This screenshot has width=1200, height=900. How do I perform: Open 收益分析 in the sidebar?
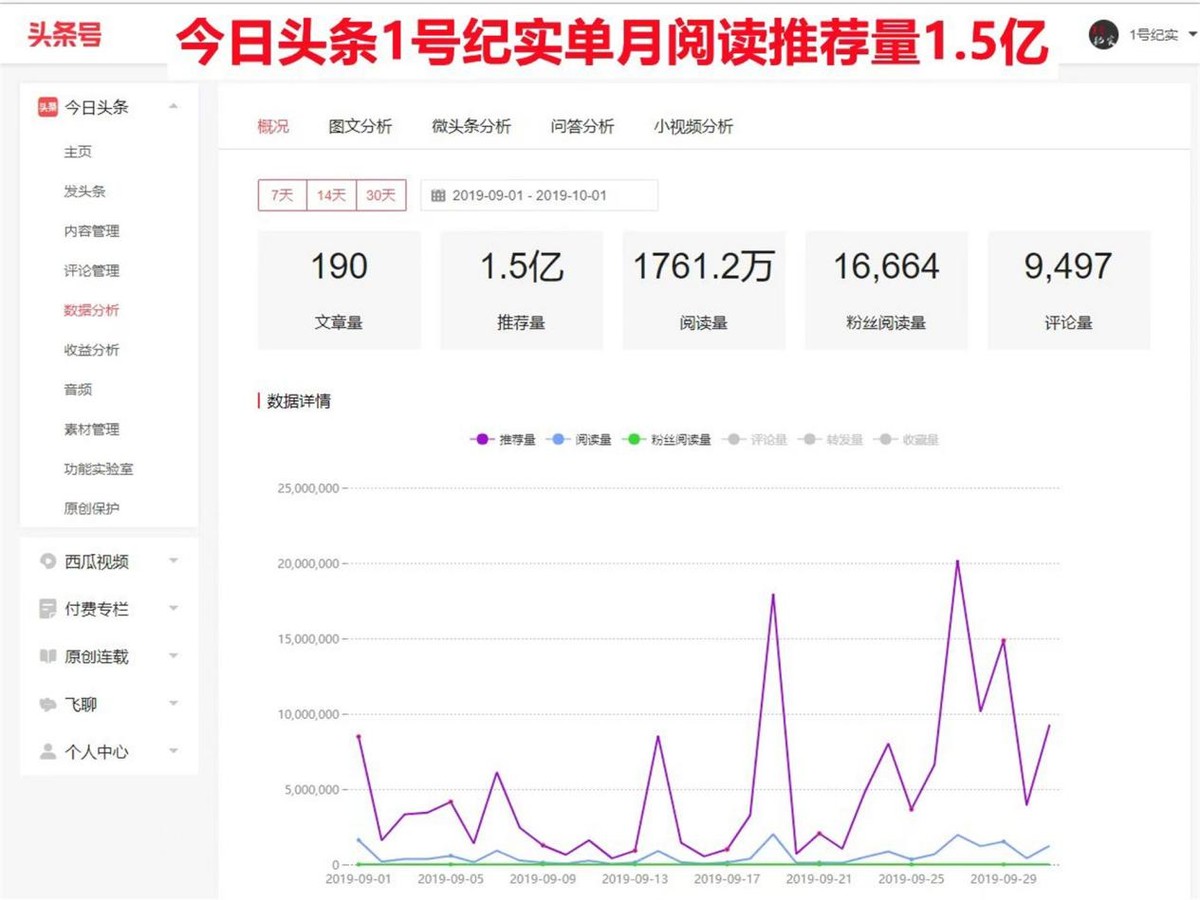[x=91, y=350]
